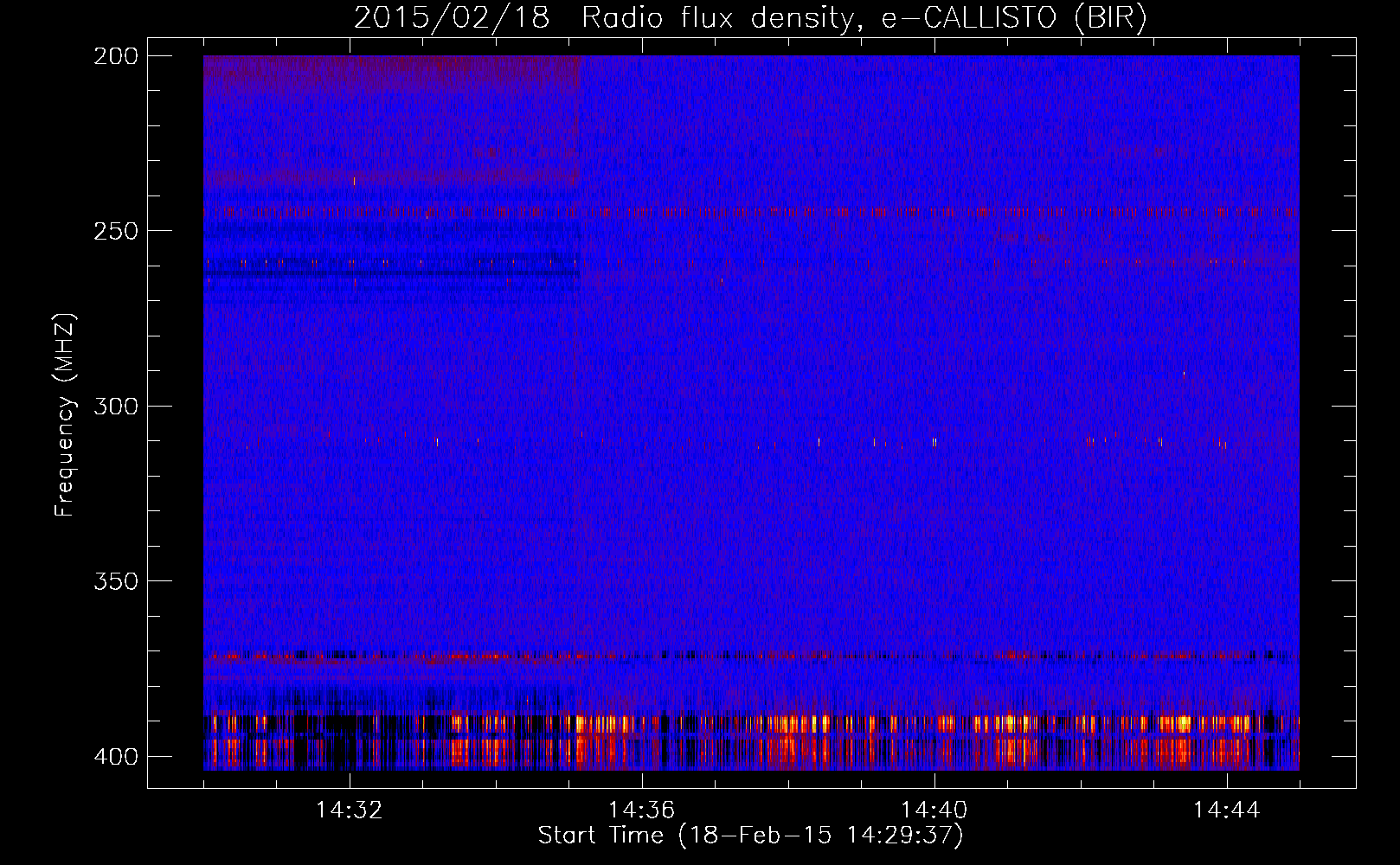Click the 14:32 time tick label
The height and width of the screenshot is (865, 1400).
(350, 811)
